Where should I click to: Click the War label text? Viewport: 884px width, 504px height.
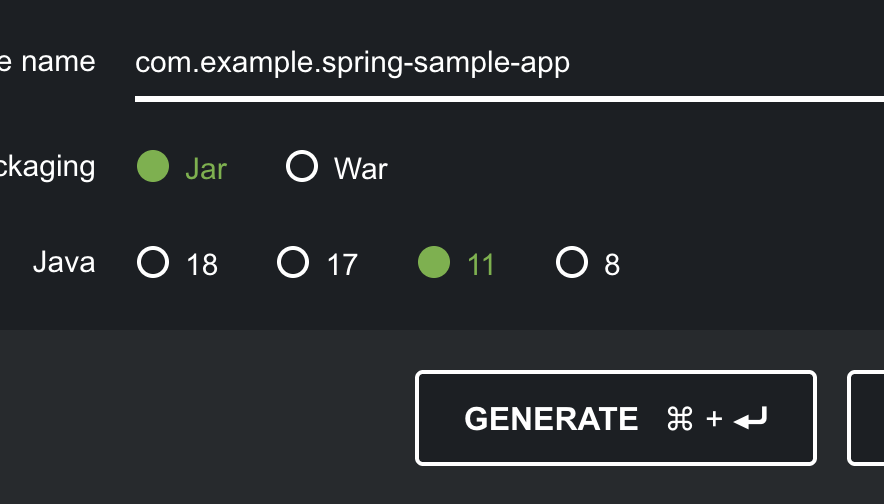click(361, 169)
